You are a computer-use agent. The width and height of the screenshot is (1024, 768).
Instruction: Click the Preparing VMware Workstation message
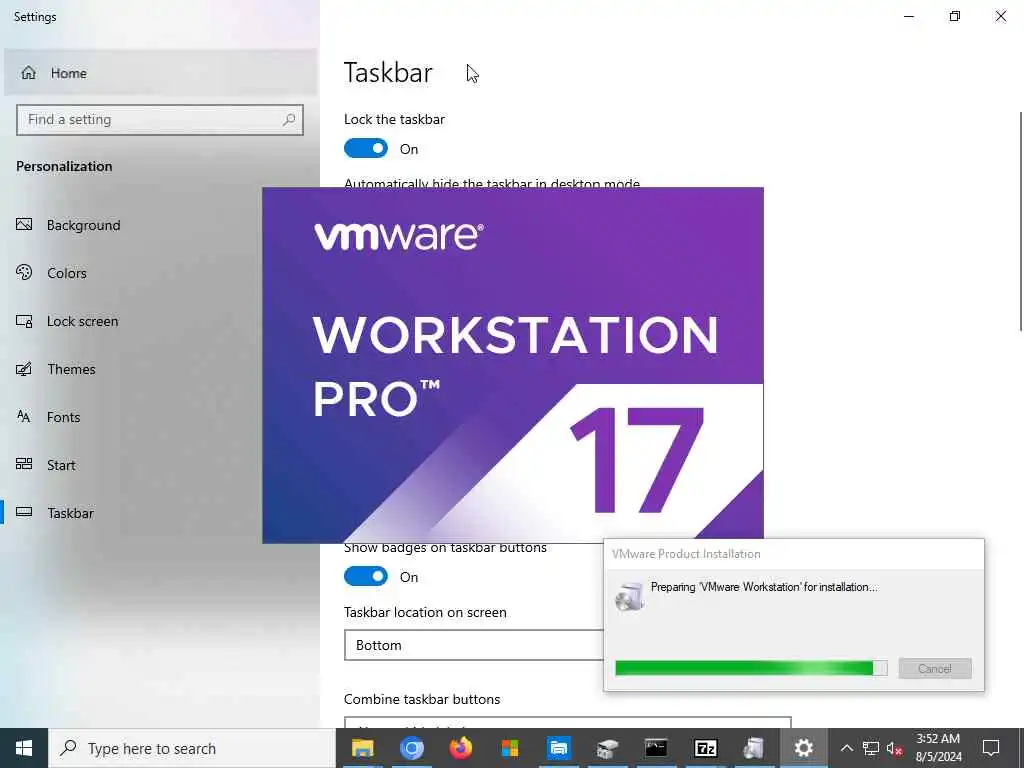point(764,587)
